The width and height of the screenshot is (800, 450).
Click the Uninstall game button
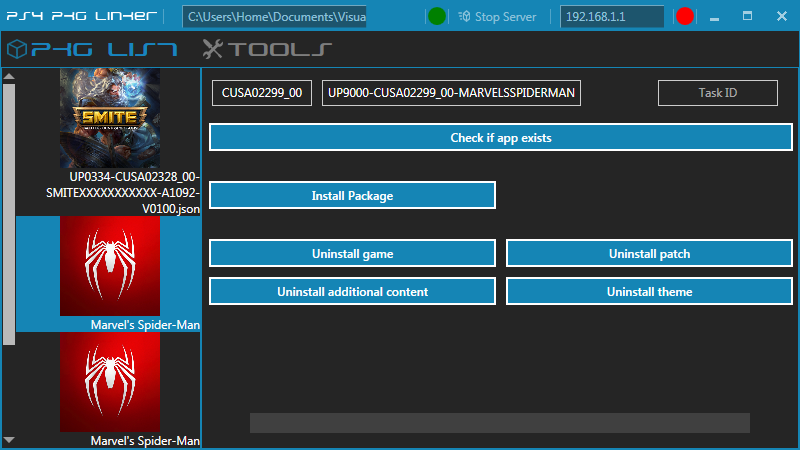352,253
